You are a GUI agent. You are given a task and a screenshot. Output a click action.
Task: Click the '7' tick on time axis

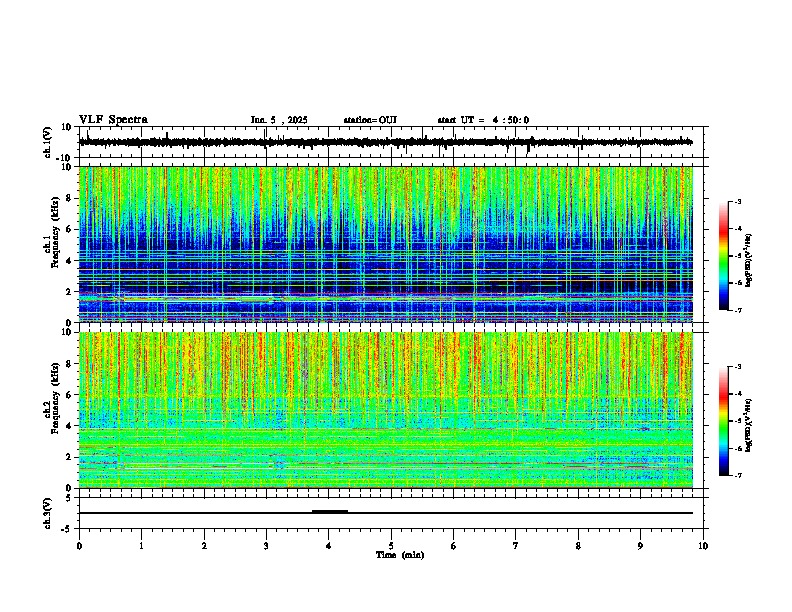(x=516, y=546)
